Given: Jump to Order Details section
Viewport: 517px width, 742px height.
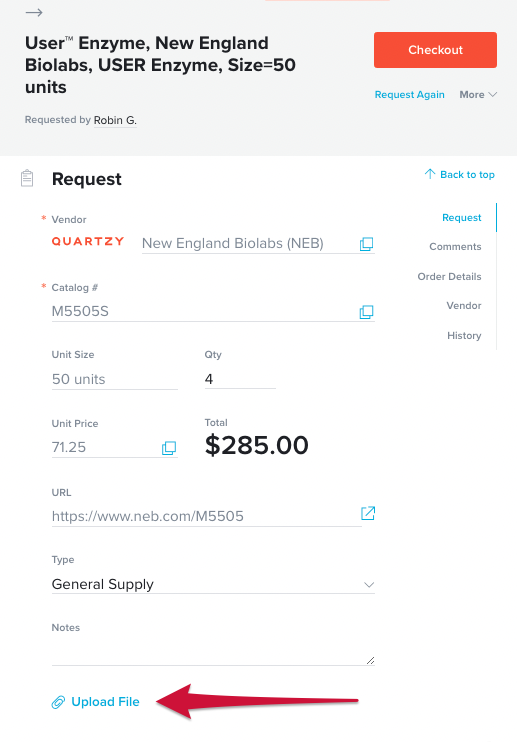Looking at the screenshot, I should point(449,276).
